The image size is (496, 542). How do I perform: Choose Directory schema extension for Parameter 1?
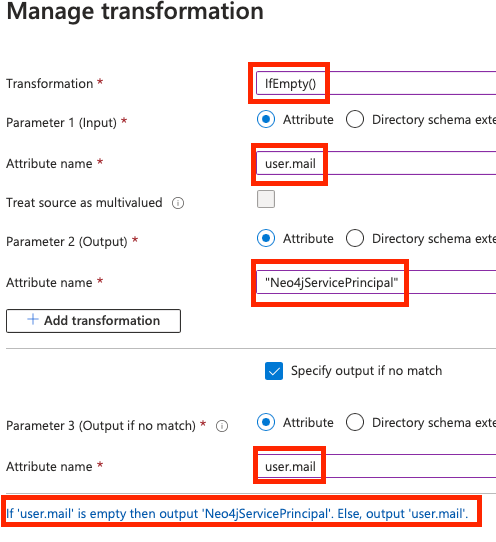coord(355,119)
